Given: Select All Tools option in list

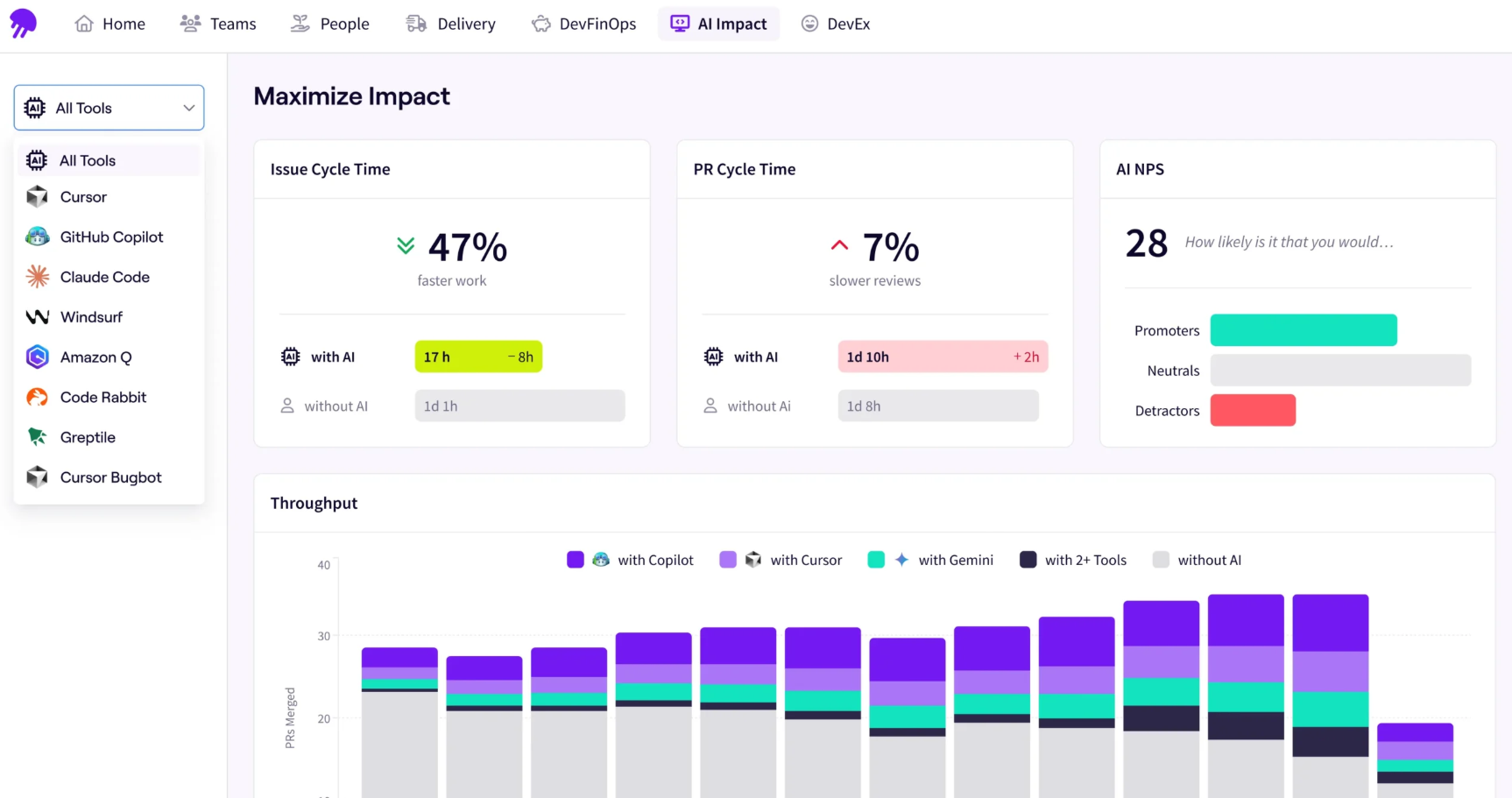Looking at the screenshot, I should click(x=109, y=160).
